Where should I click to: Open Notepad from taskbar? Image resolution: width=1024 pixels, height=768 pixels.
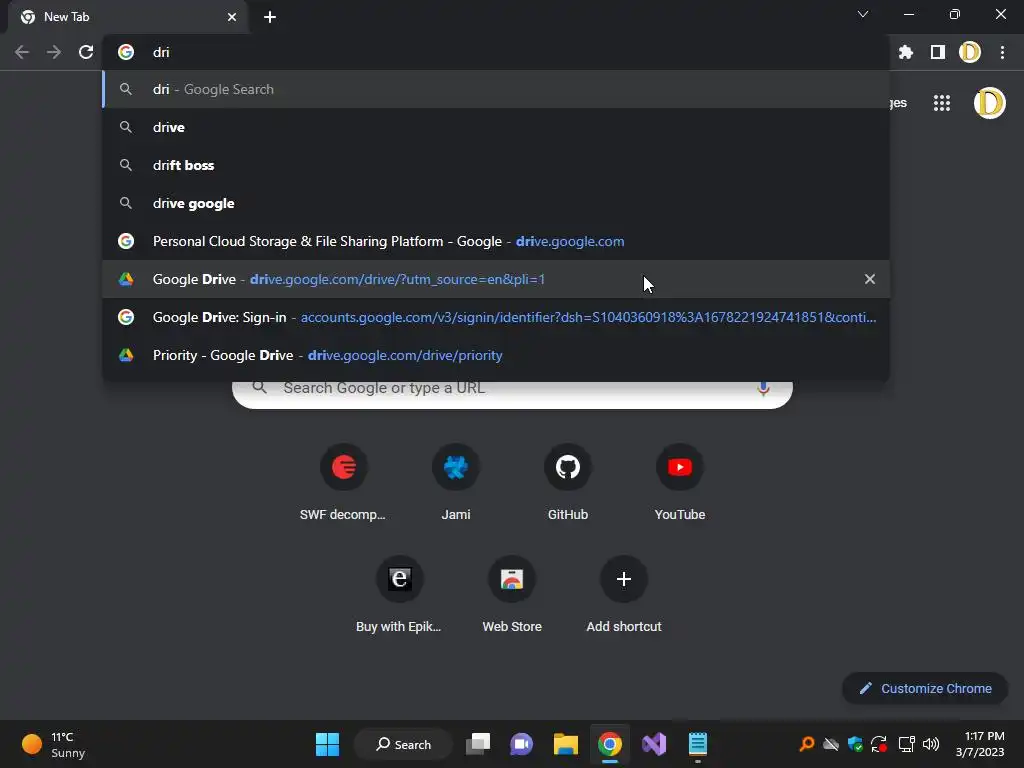click(x=697, y=744)
